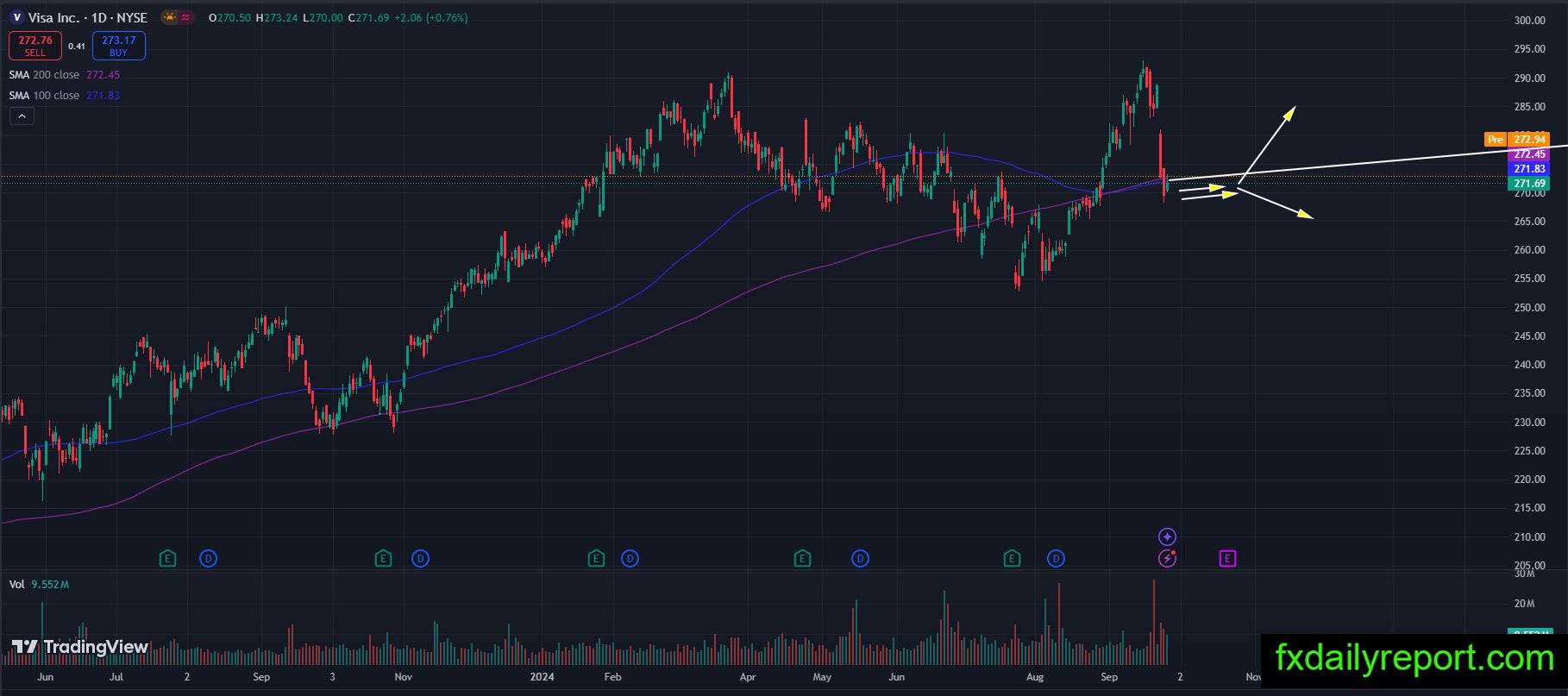Open the Visa Inc. · 1D · NYSE symbol title

88,17
